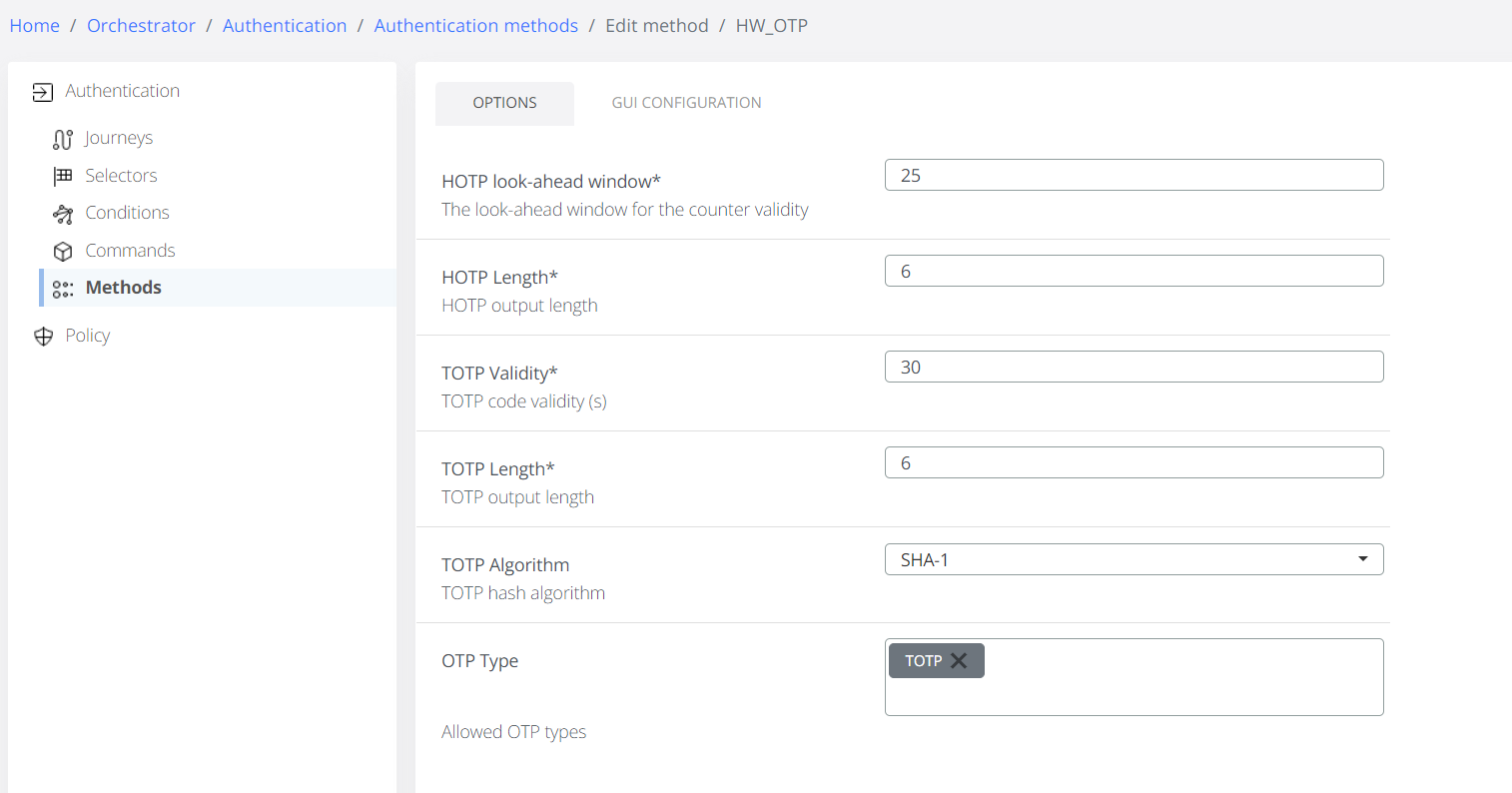Select the Commands cube icon
1512x793 pixels.
[x=62, y=251]
